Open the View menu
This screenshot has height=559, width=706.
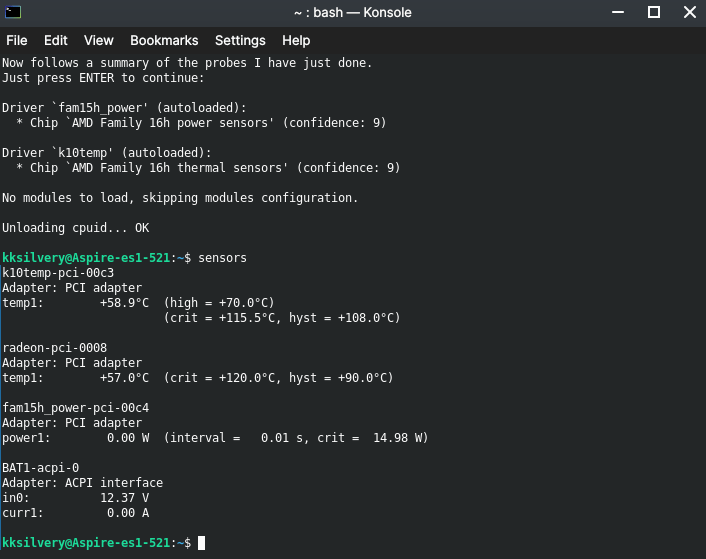pyautogui.click(x=99, y=41)
